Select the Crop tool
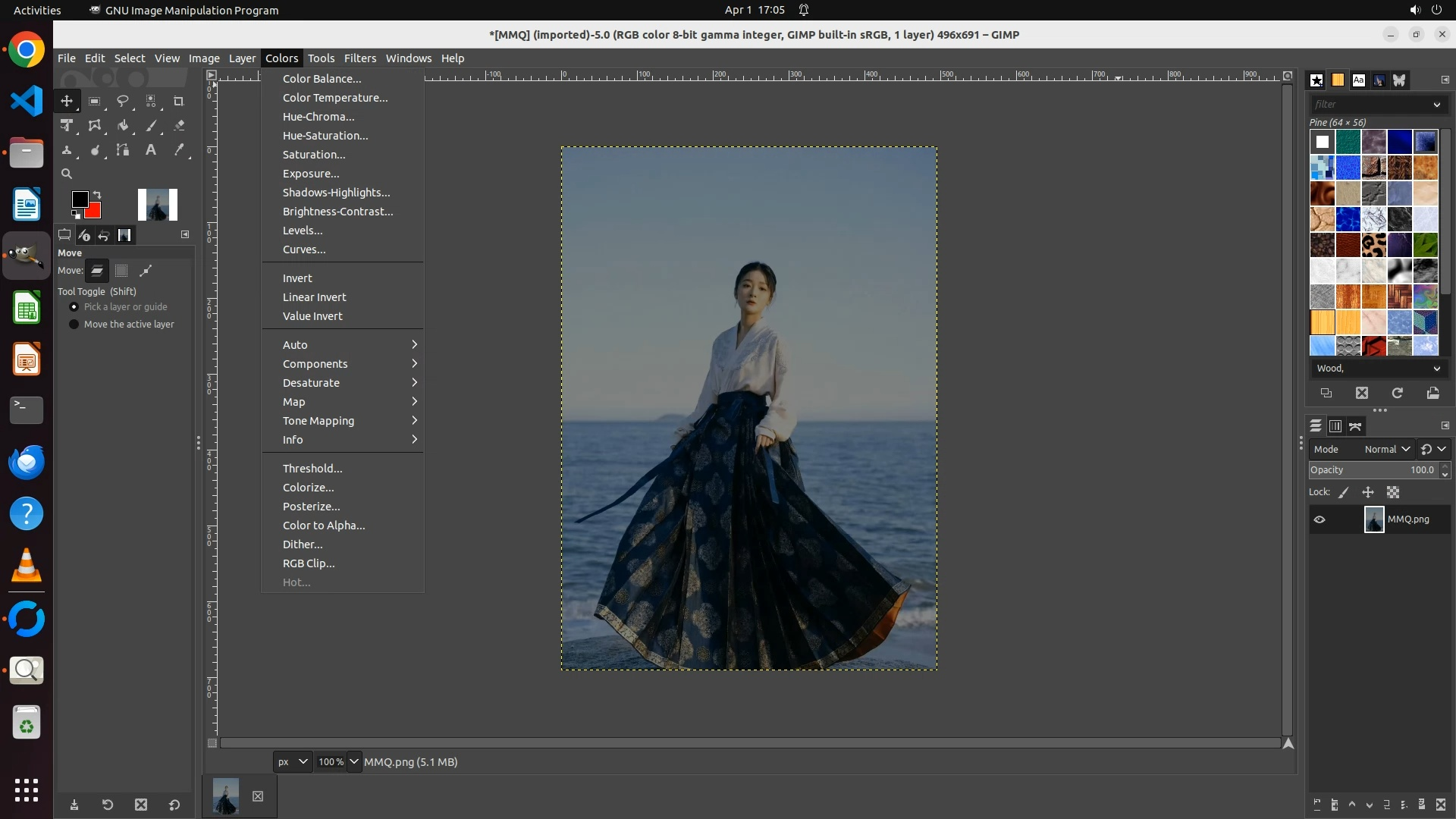The image size is (1456, 819). pos(179,101)
